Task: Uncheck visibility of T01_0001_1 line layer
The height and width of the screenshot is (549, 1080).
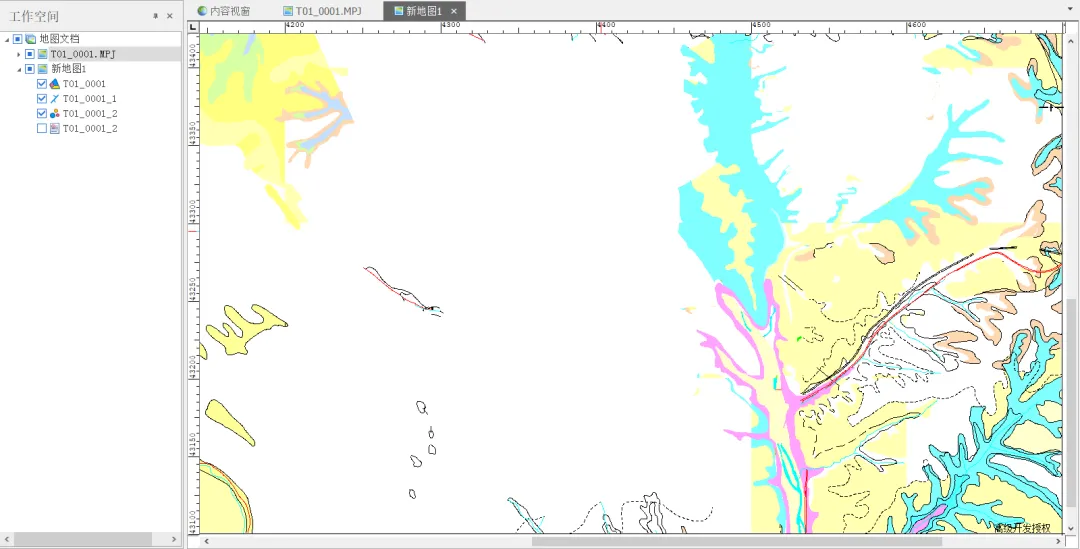Action: coord(42,99)
